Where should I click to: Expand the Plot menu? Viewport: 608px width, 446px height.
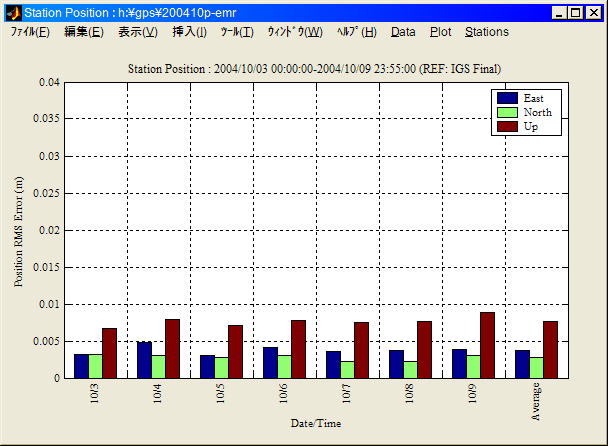[440, 32]
